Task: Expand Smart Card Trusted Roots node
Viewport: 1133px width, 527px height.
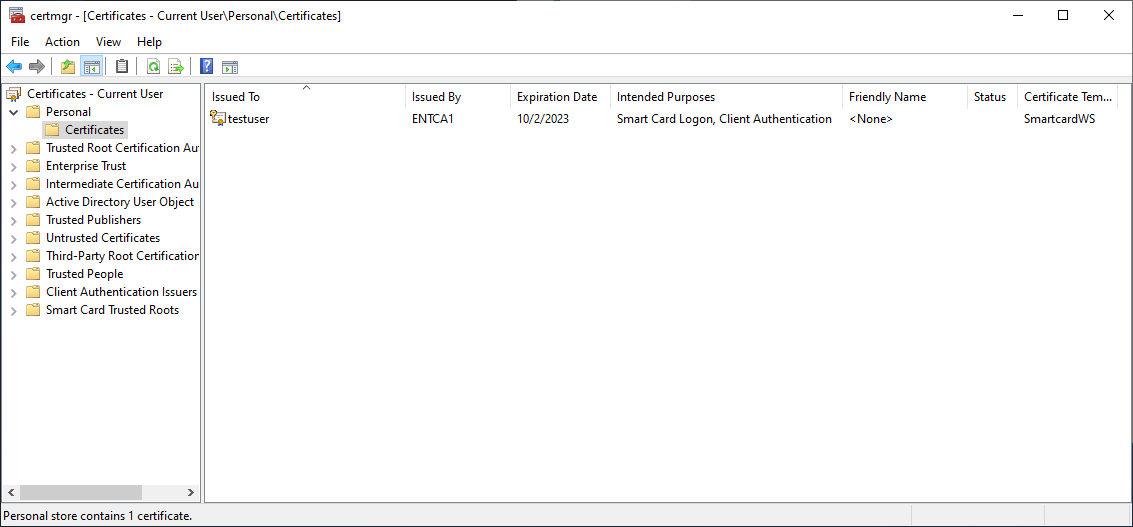Action: click(13, 311)
